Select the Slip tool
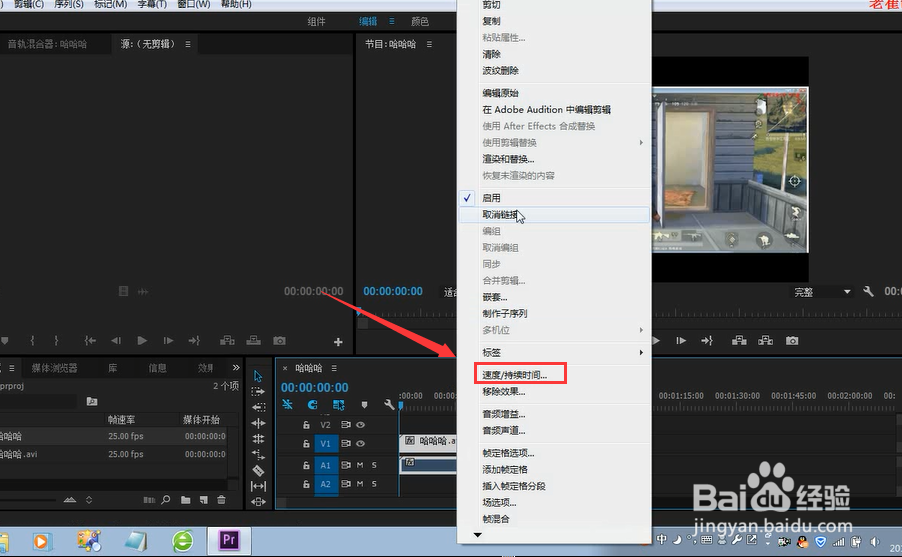This screenshot has width=902, height=557. pyautogui.click(x=258, y=486)
